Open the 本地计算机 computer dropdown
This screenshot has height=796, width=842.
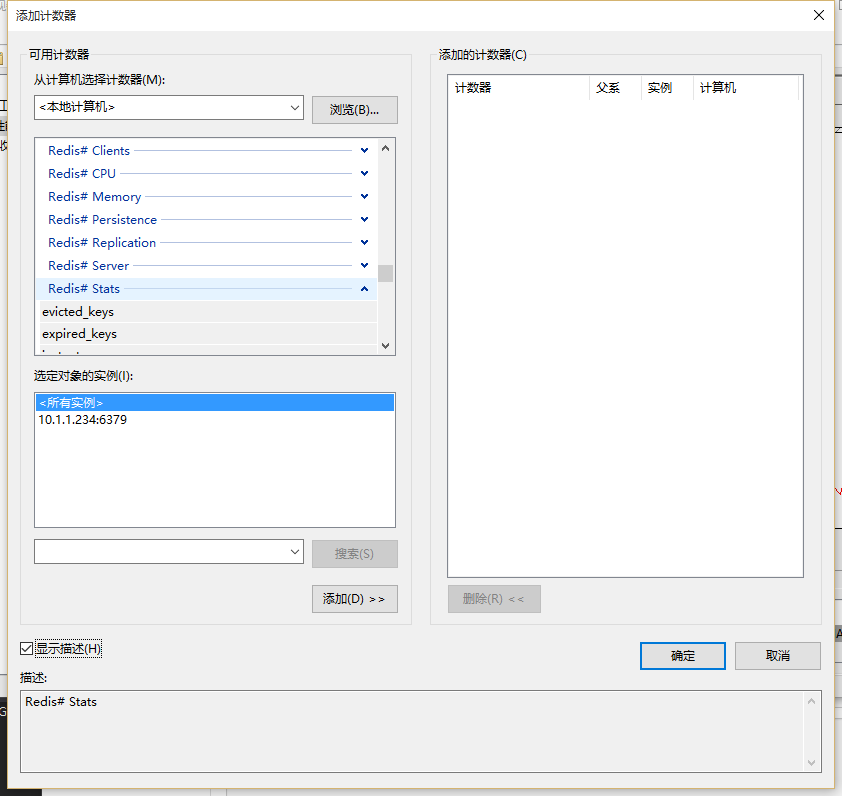coord(294,107)
